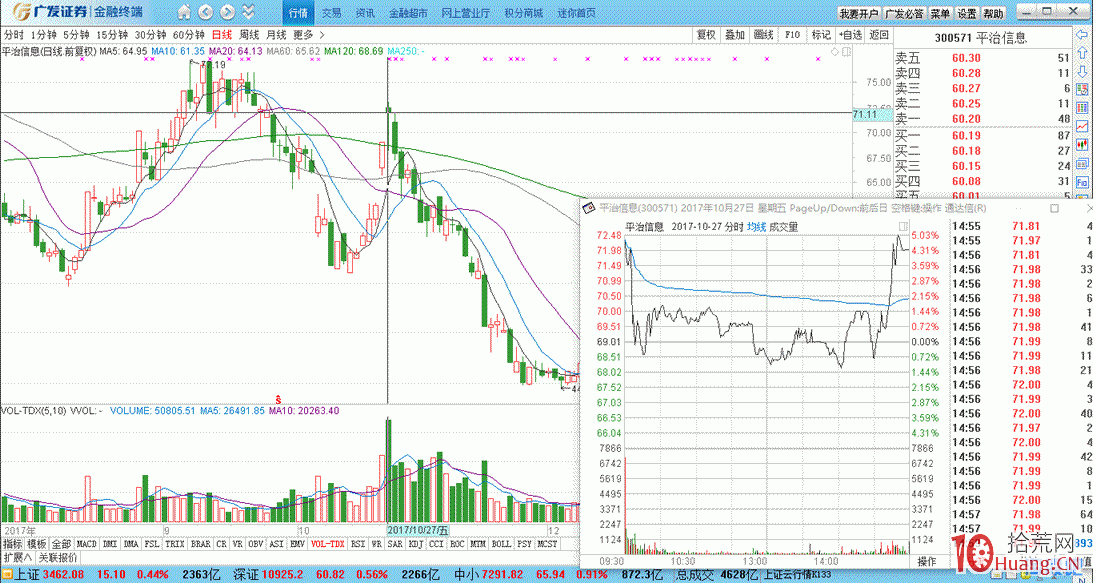
Task: Click the 广发必答 button
Action: pos(904,13)
